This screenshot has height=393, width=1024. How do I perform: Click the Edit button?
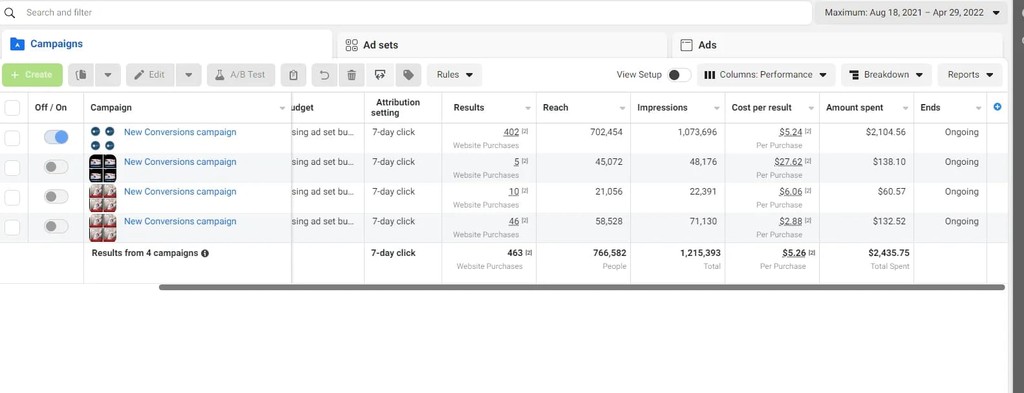pos(150,74)
